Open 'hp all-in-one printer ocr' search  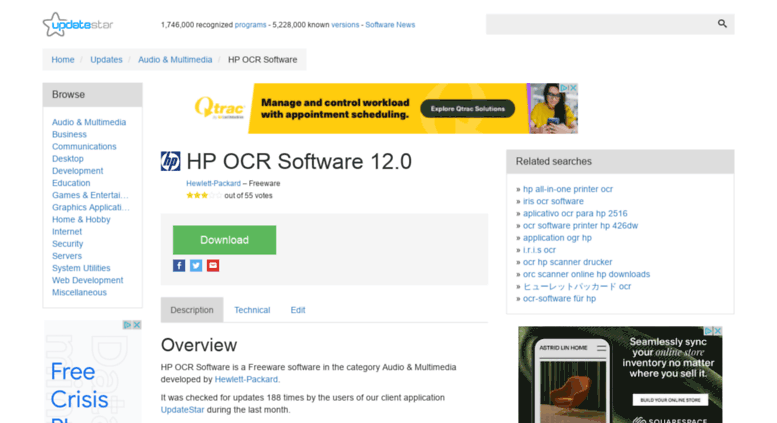tap(568, 189)
